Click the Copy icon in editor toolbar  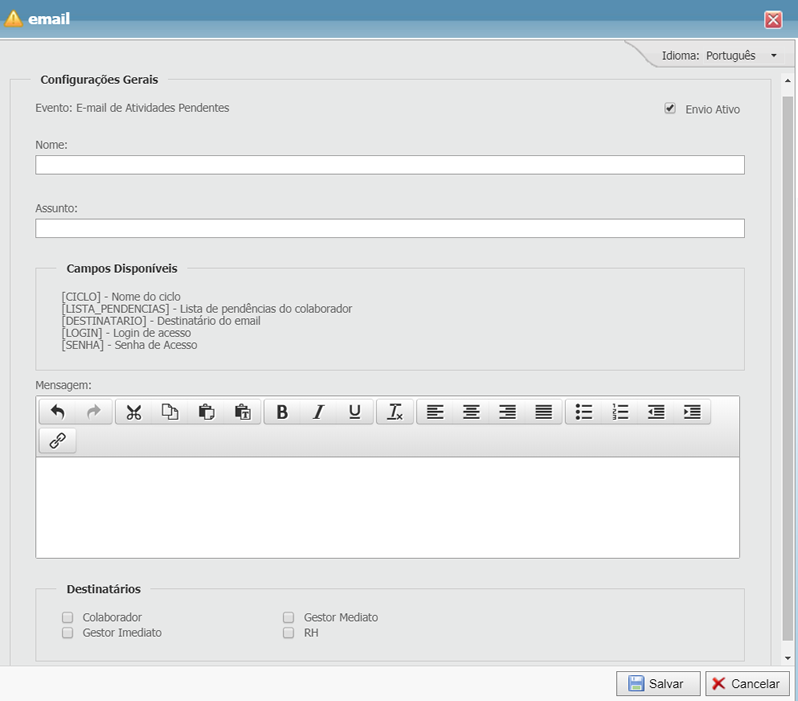(x=170, y=412)
